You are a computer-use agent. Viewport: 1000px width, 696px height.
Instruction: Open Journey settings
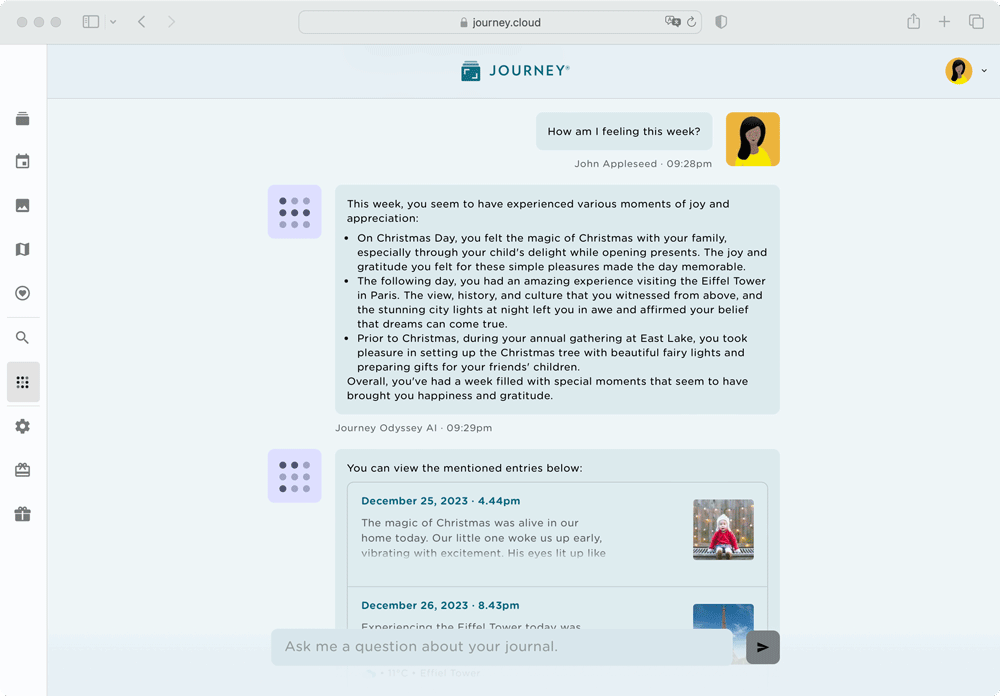pyautogui.click(x=22, y=425)
